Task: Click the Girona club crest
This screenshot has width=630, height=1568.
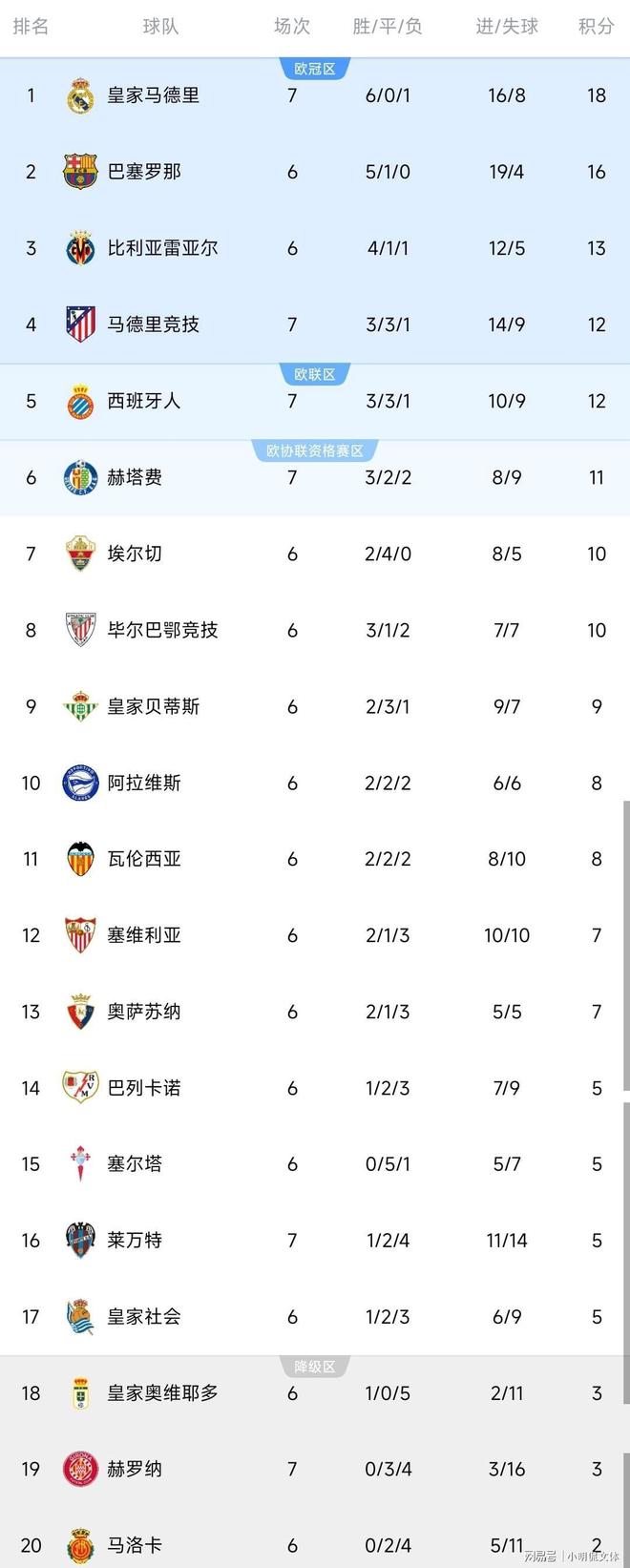Action: coord(80,1469)
